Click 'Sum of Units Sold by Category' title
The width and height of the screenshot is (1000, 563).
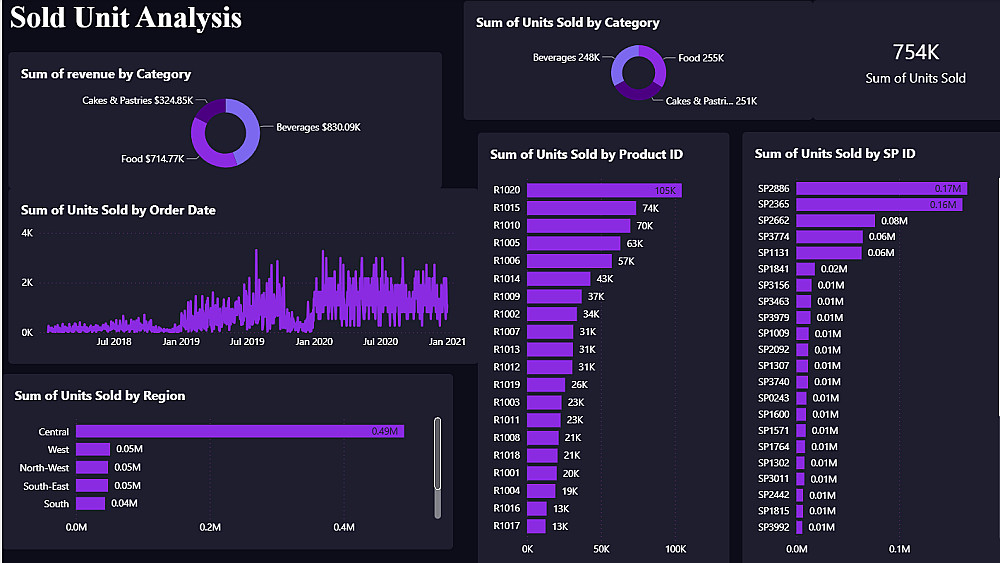(568, 22)
